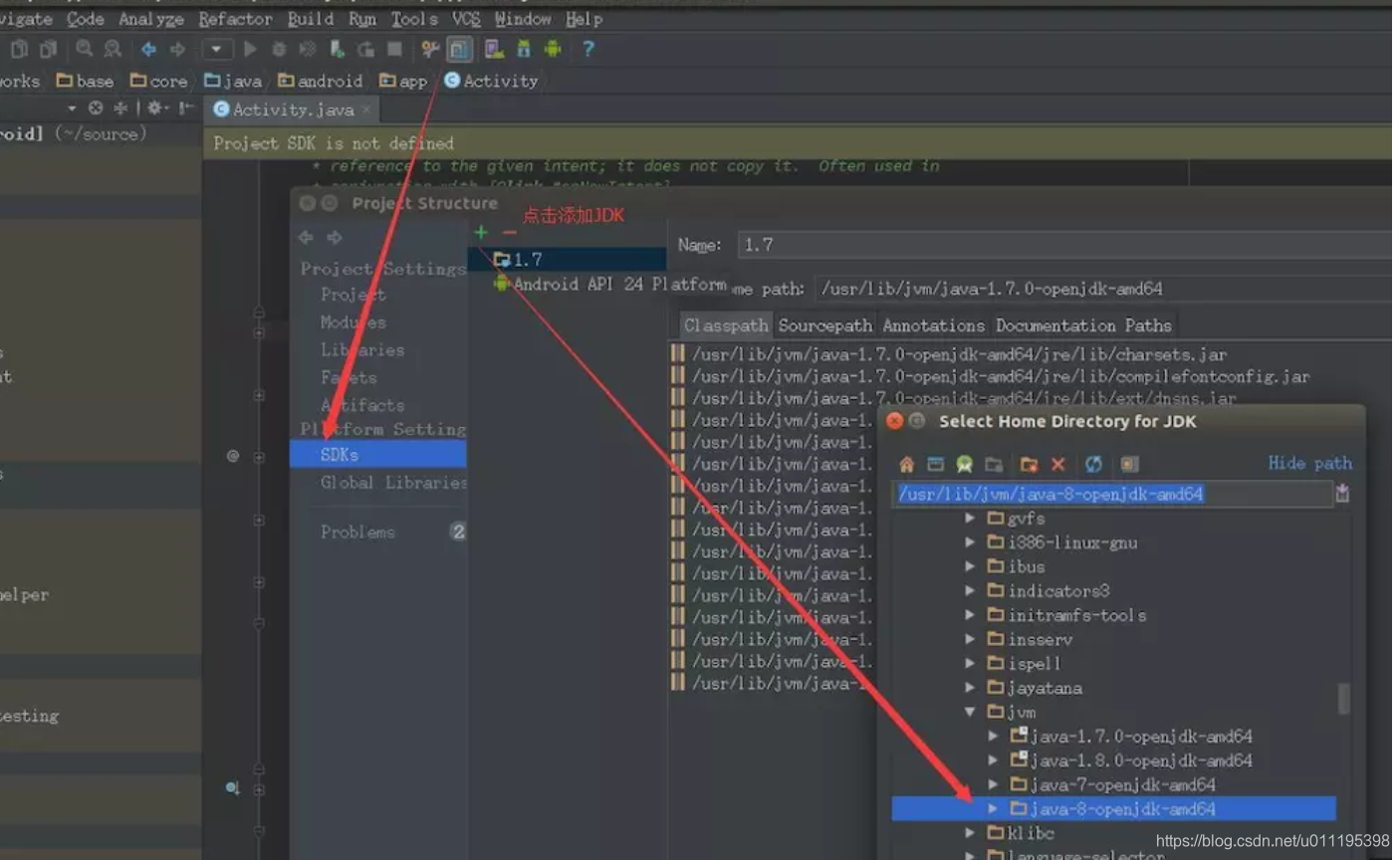The image size is (1400, 860).
Task: Open the VCS menu
Action: tap(466, 19)
